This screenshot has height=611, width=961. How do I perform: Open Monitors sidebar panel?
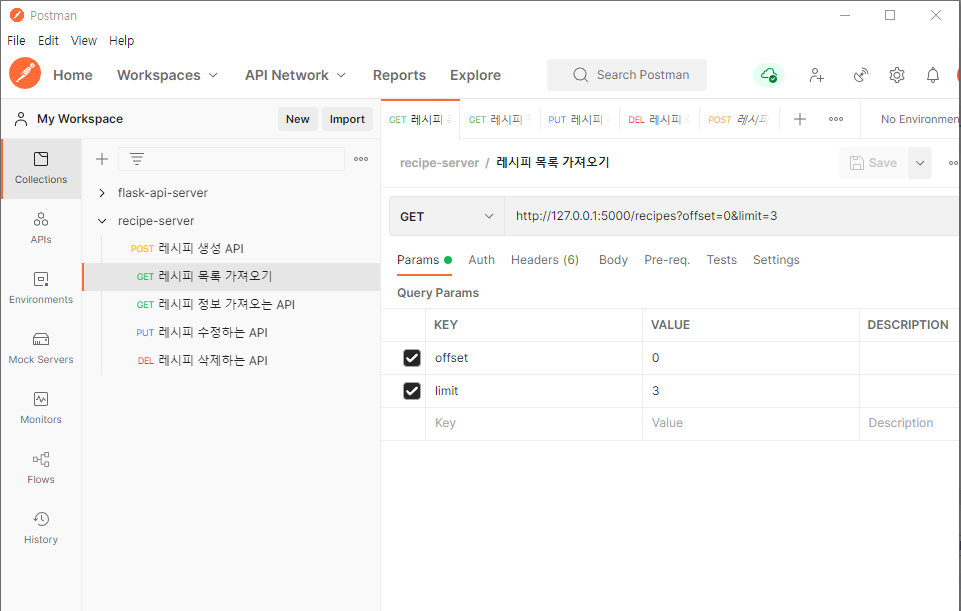pyautogui.click(x=41, y=408)
